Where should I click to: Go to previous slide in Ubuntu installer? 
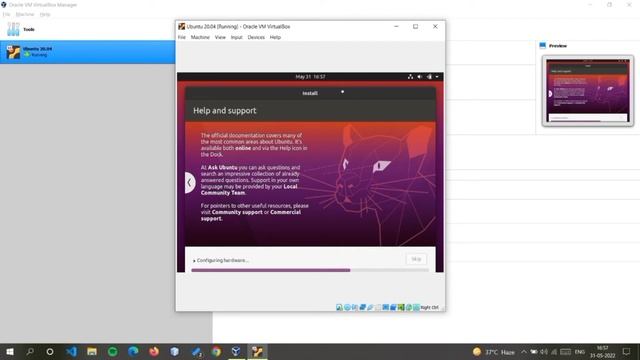[189, 182]
